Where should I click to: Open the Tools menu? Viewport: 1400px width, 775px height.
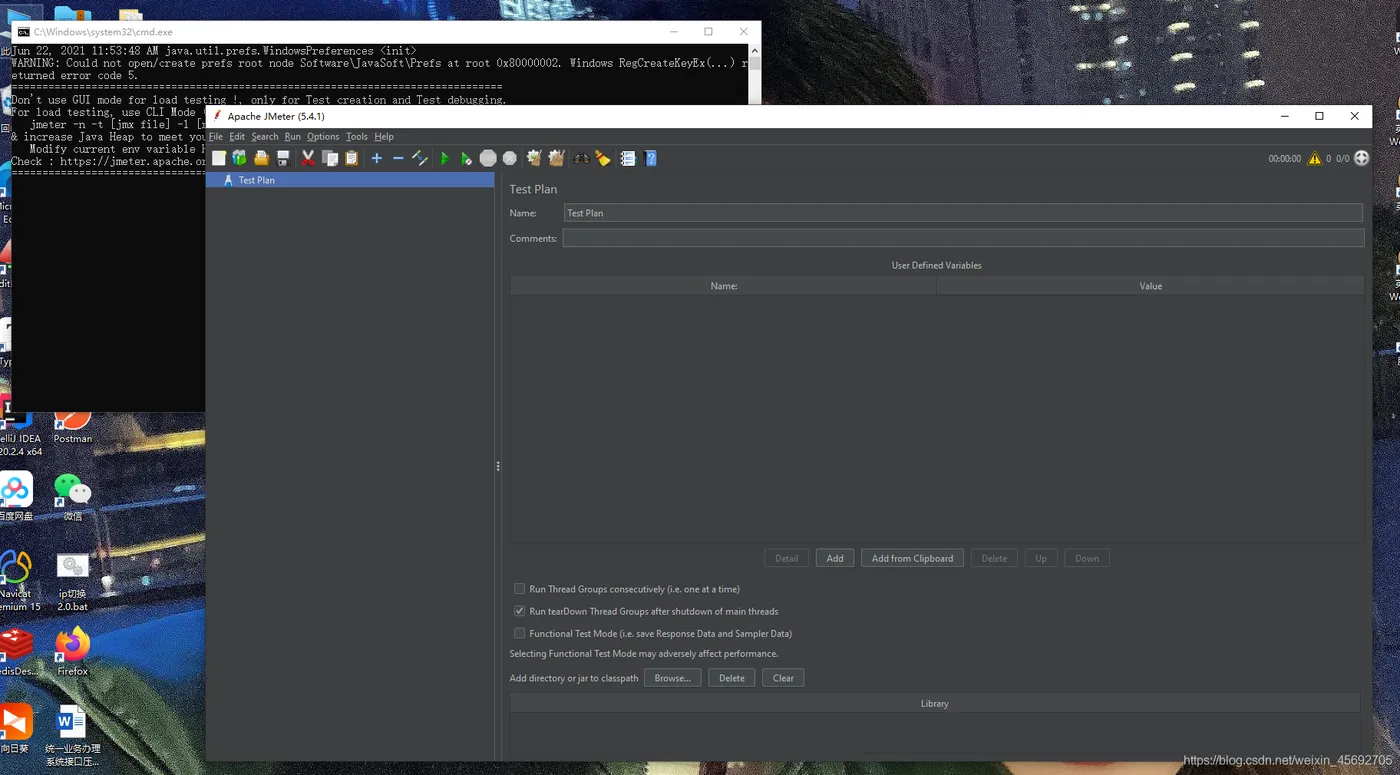[357, 136]
